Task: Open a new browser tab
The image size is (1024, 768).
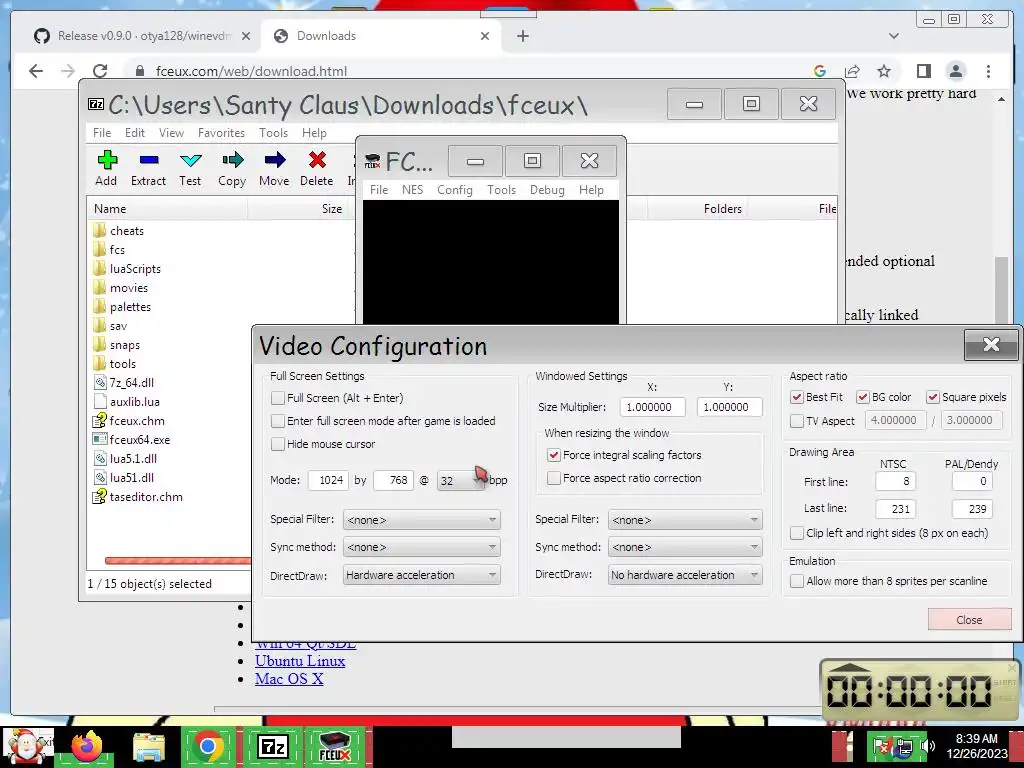Action: [522, 36]
